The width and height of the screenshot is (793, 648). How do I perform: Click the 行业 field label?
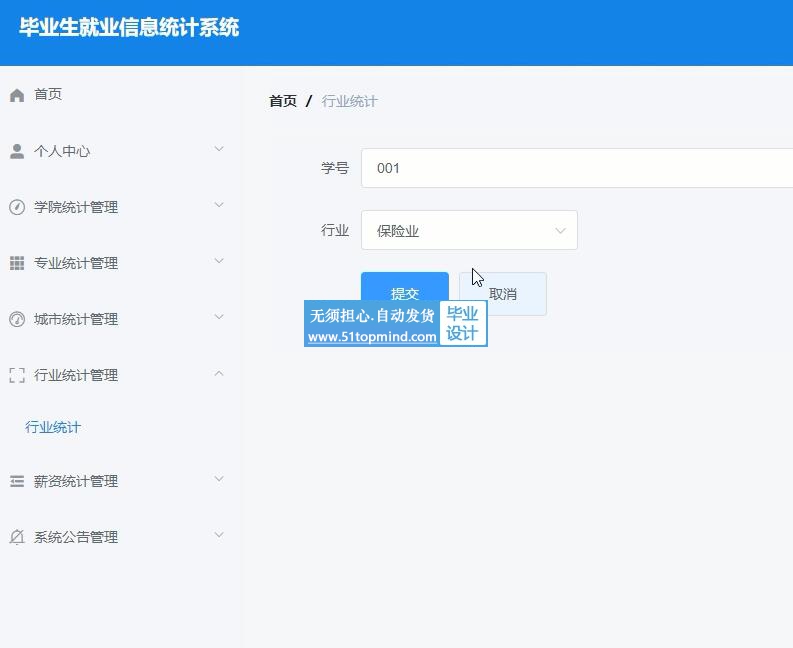click(x=335, y=230)
